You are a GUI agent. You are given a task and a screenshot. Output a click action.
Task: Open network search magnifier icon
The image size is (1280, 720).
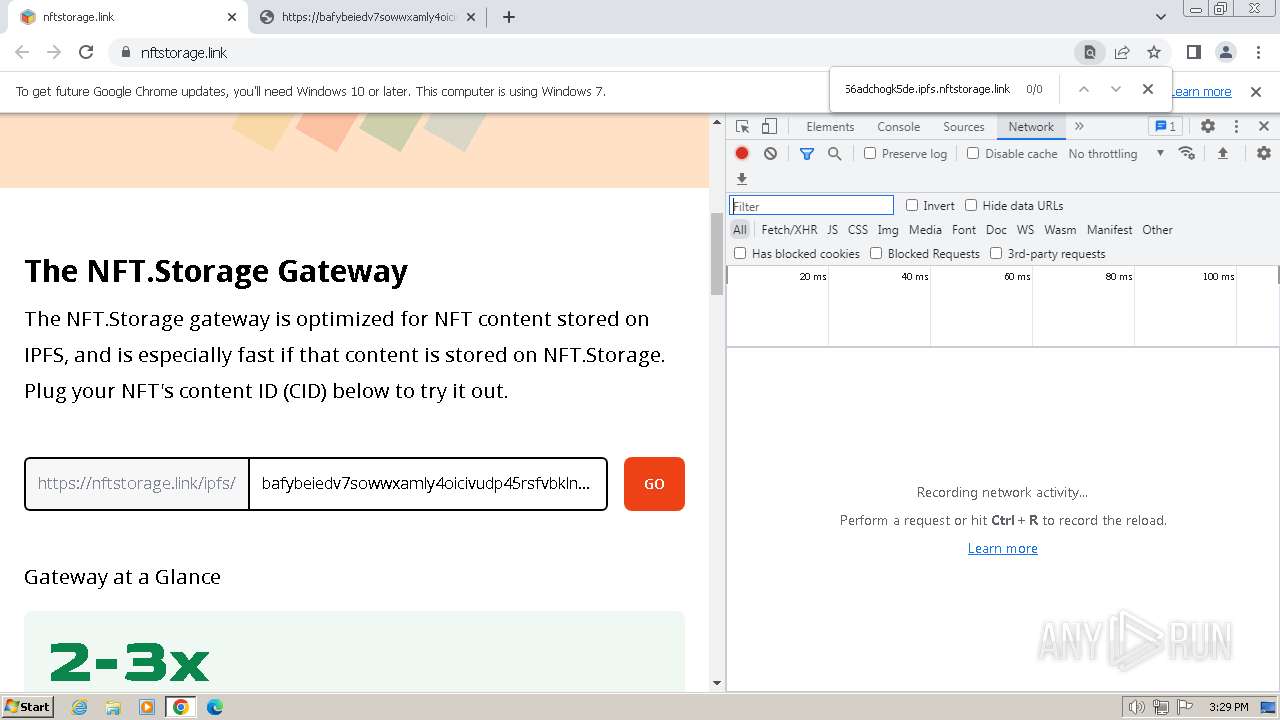point(834,153)
